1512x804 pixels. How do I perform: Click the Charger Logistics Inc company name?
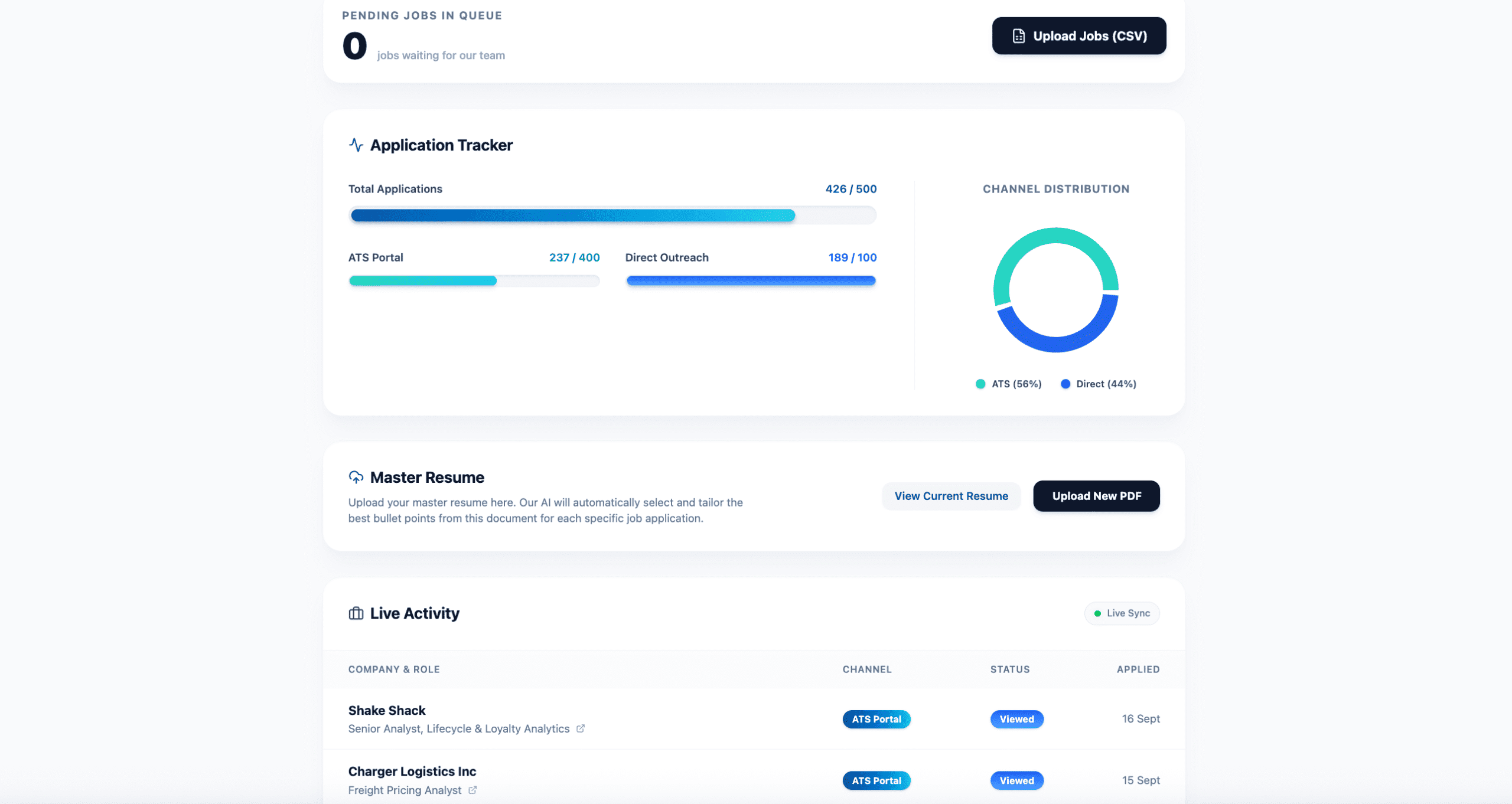coord(412,772)
